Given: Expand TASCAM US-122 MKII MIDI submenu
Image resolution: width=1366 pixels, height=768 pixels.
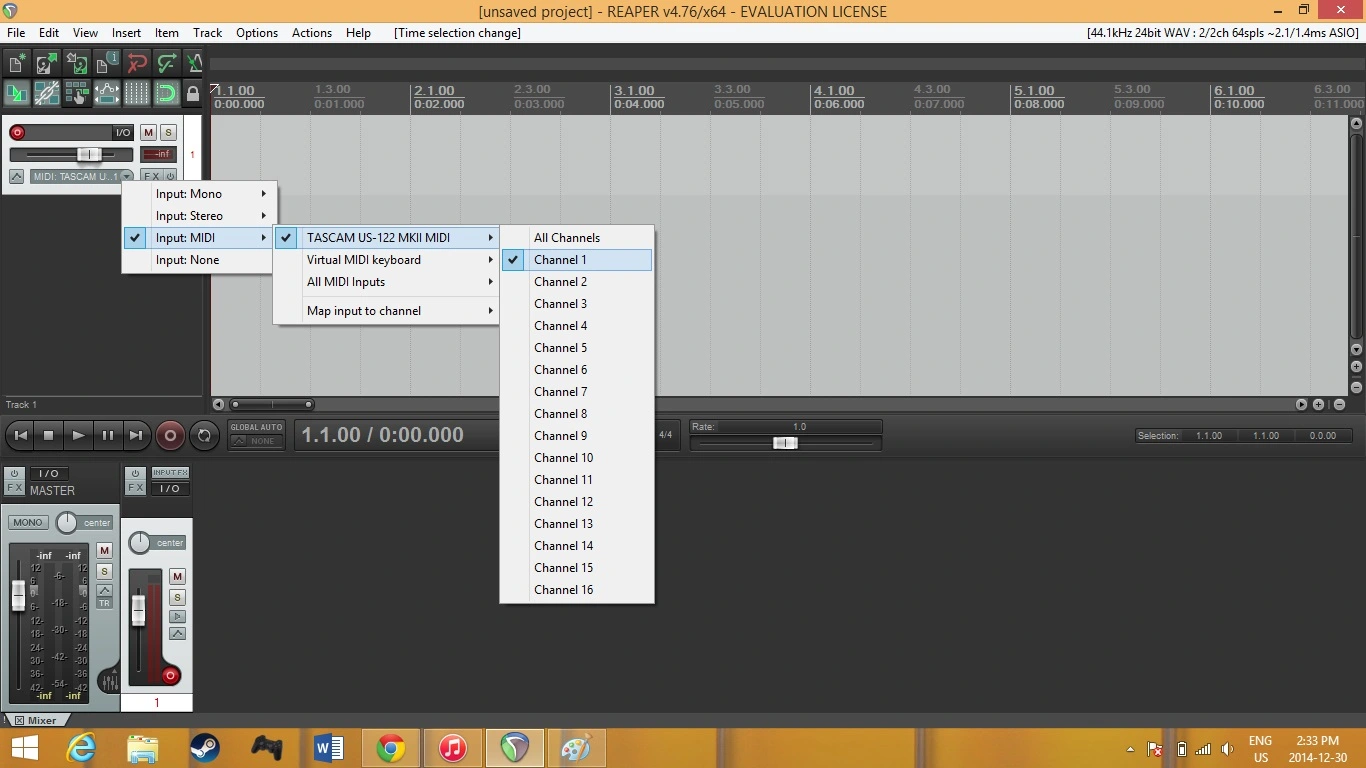Looking at the screenshot, I should click(x=387, y=238).
